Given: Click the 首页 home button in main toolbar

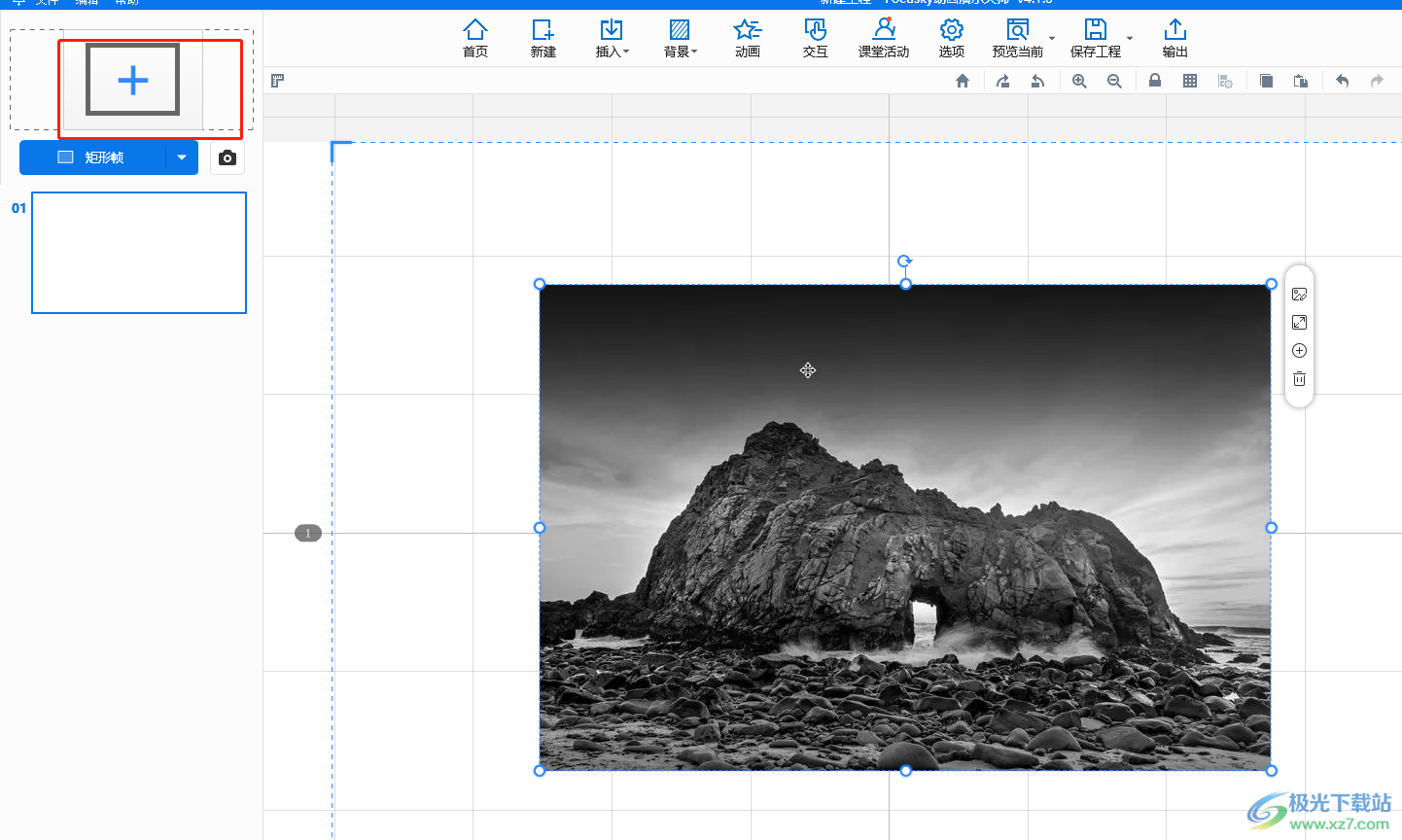Looking at the screenshot, I should (475, 39).
